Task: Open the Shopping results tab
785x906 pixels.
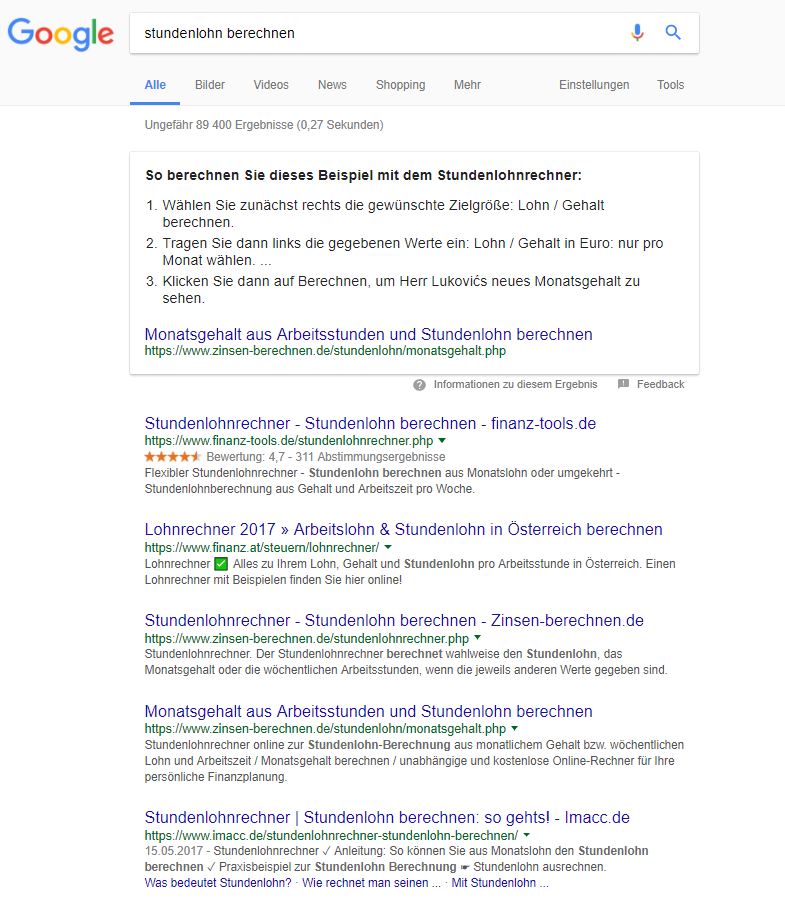Action: (x=400, y=85)
